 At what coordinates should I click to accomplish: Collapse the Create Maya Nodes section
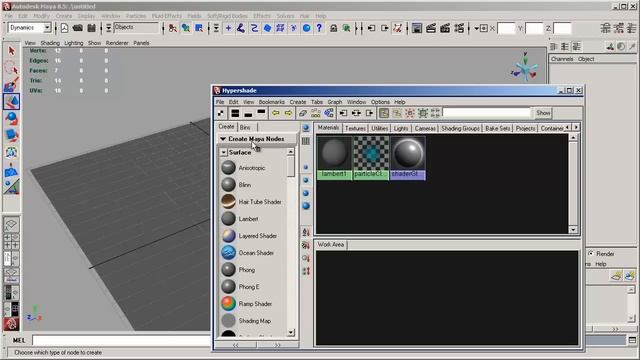pyautogui.click(x=223, y=139)
